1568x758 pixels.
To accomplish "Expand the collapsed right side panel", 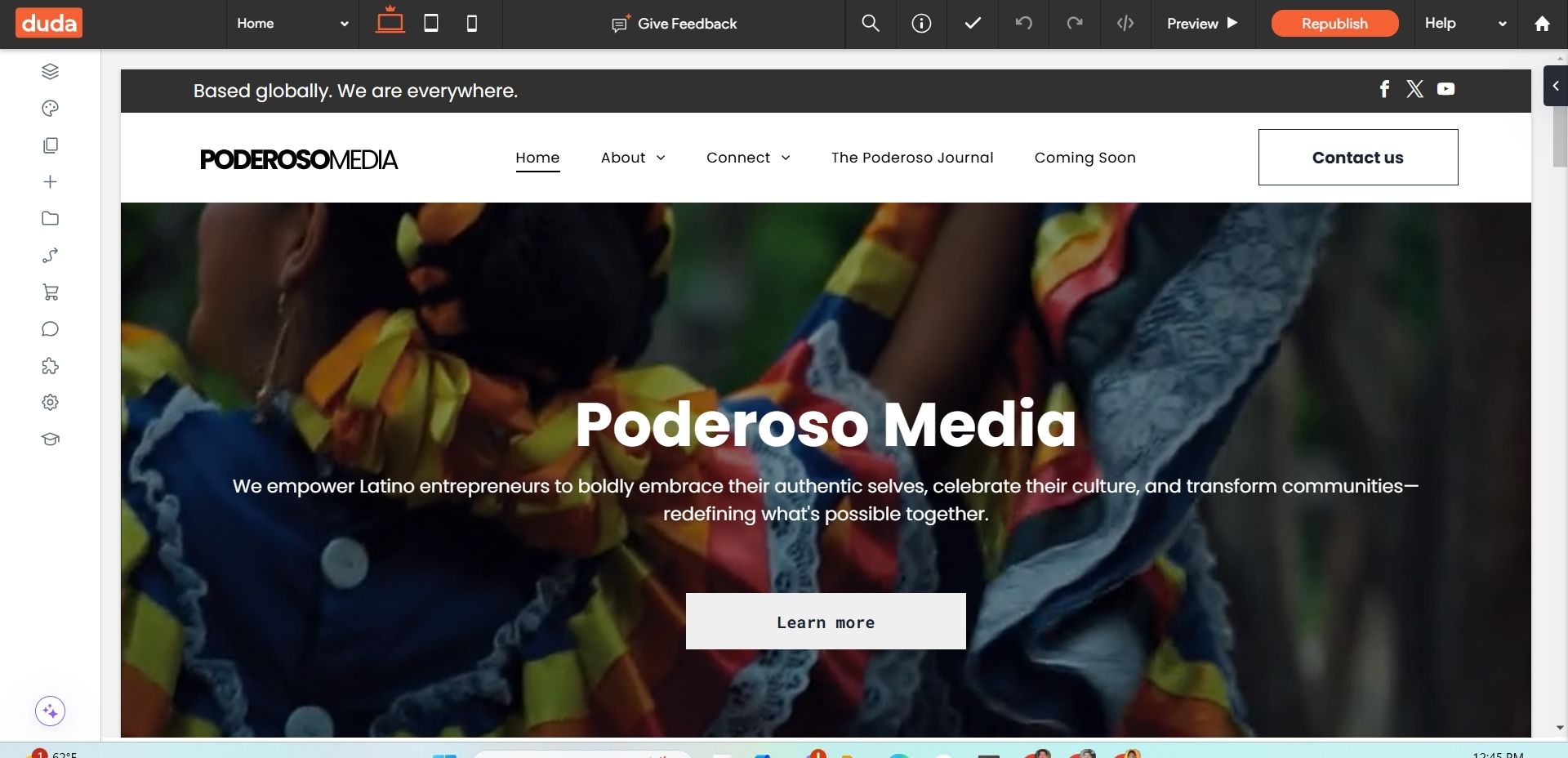I will point(1555,86).
